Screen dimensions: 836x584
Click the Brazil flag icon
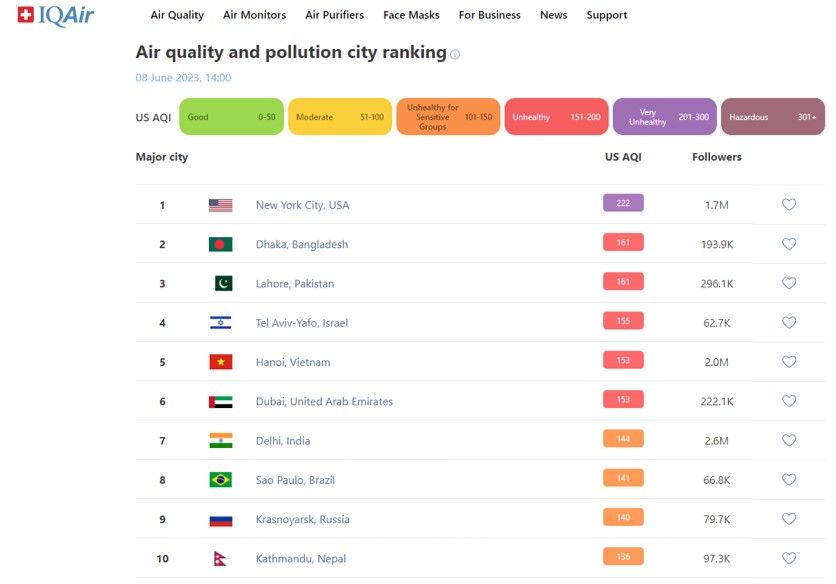[x=220, y=480]
